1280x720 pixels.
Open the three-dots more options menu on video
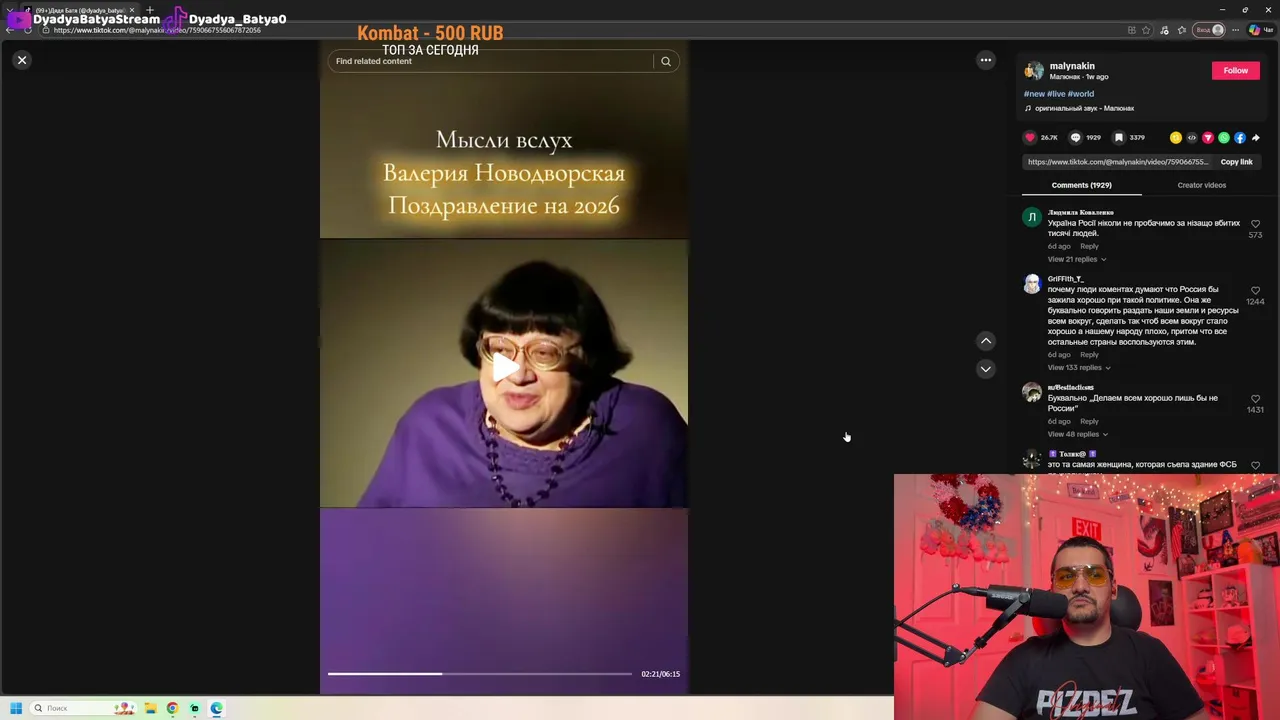(x=985, y=60)
